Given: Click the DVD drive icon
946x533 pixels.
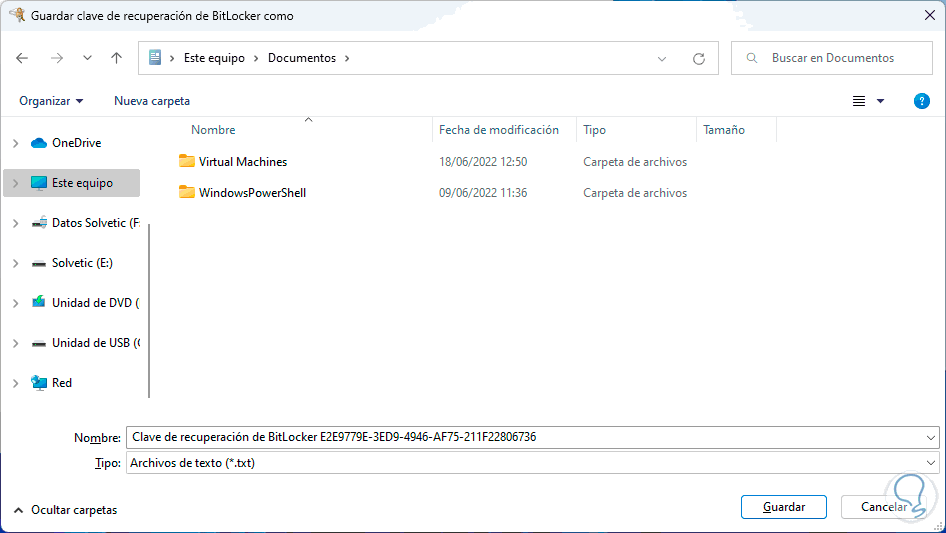Looking at the screenshot, I should (x=39, y=302).
